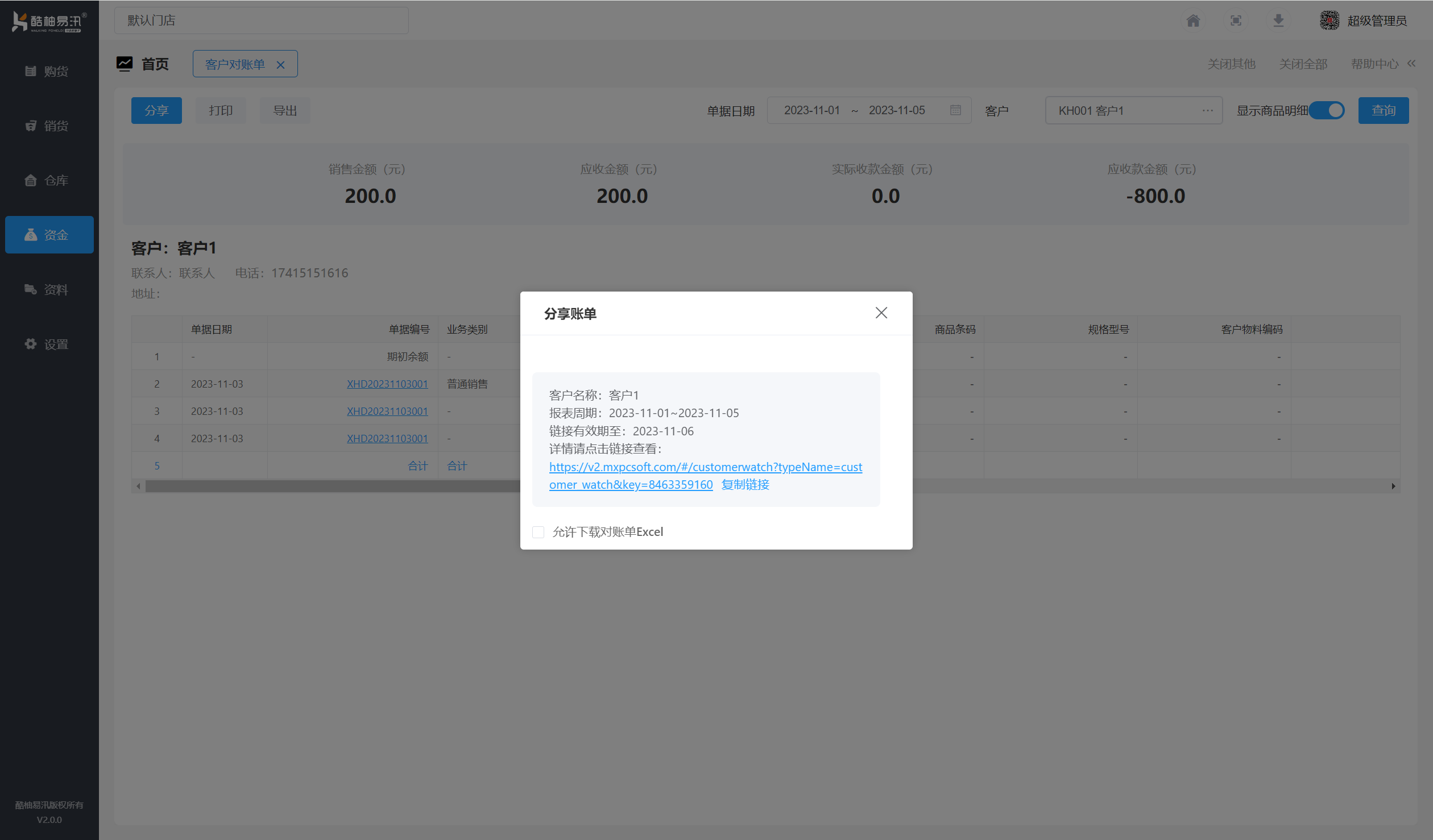Click the table horizontal scrollbar right arrow
1433x840 pixels.
pyautogui.click(x=1393, y=486)
